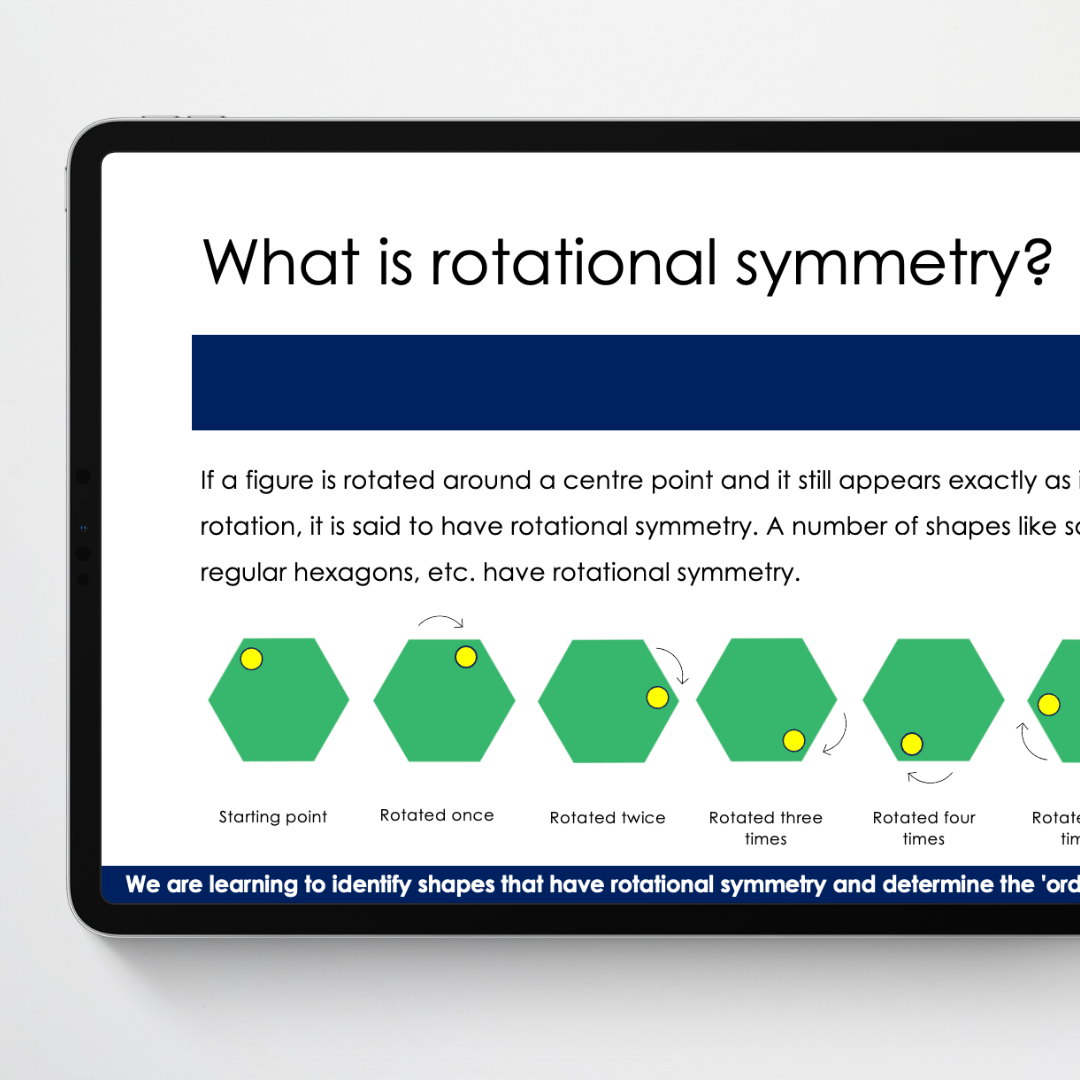Click the 'What is rotational symmetry?' title
This screenshot has width=1080, height=1080.
point(627,263)
